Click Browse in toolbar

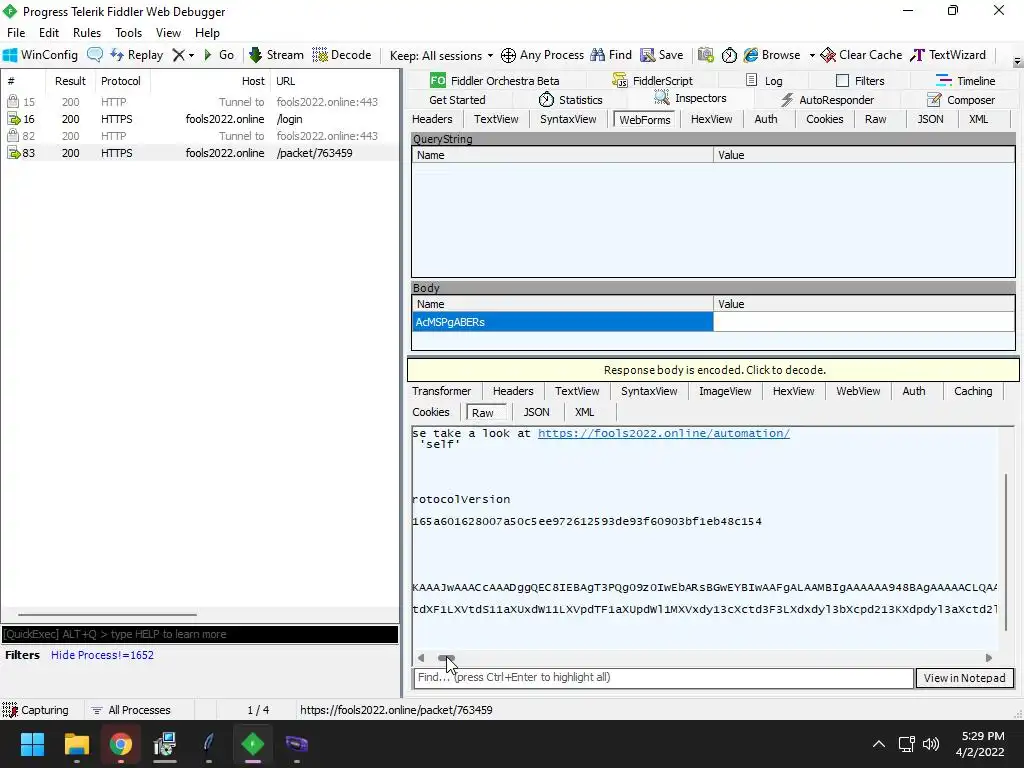pyautogui.click(x=772, y=55)
